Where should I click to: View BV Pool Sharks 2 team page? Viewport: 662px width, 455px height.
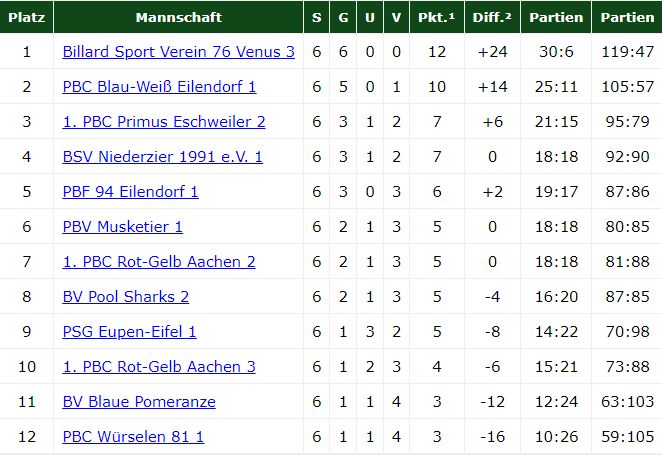125,297
